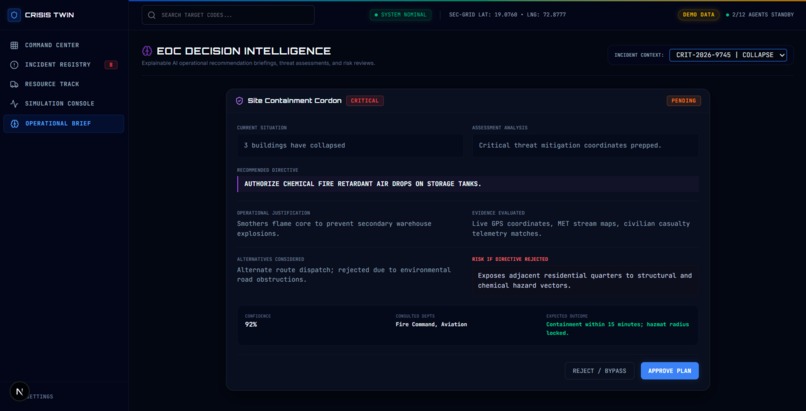Image resolution: width=806 pixels, height=411 pixels.
Task: Click the 'Alternate route dispatch' alternatives text
Action: pyautogui.click(x=344, y=275)
